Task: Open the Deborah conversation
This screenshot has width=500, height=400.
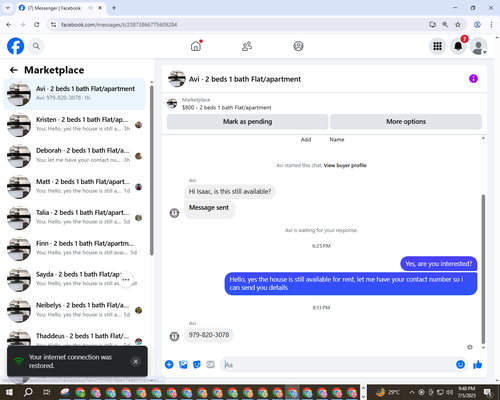Action: point(74,156)
